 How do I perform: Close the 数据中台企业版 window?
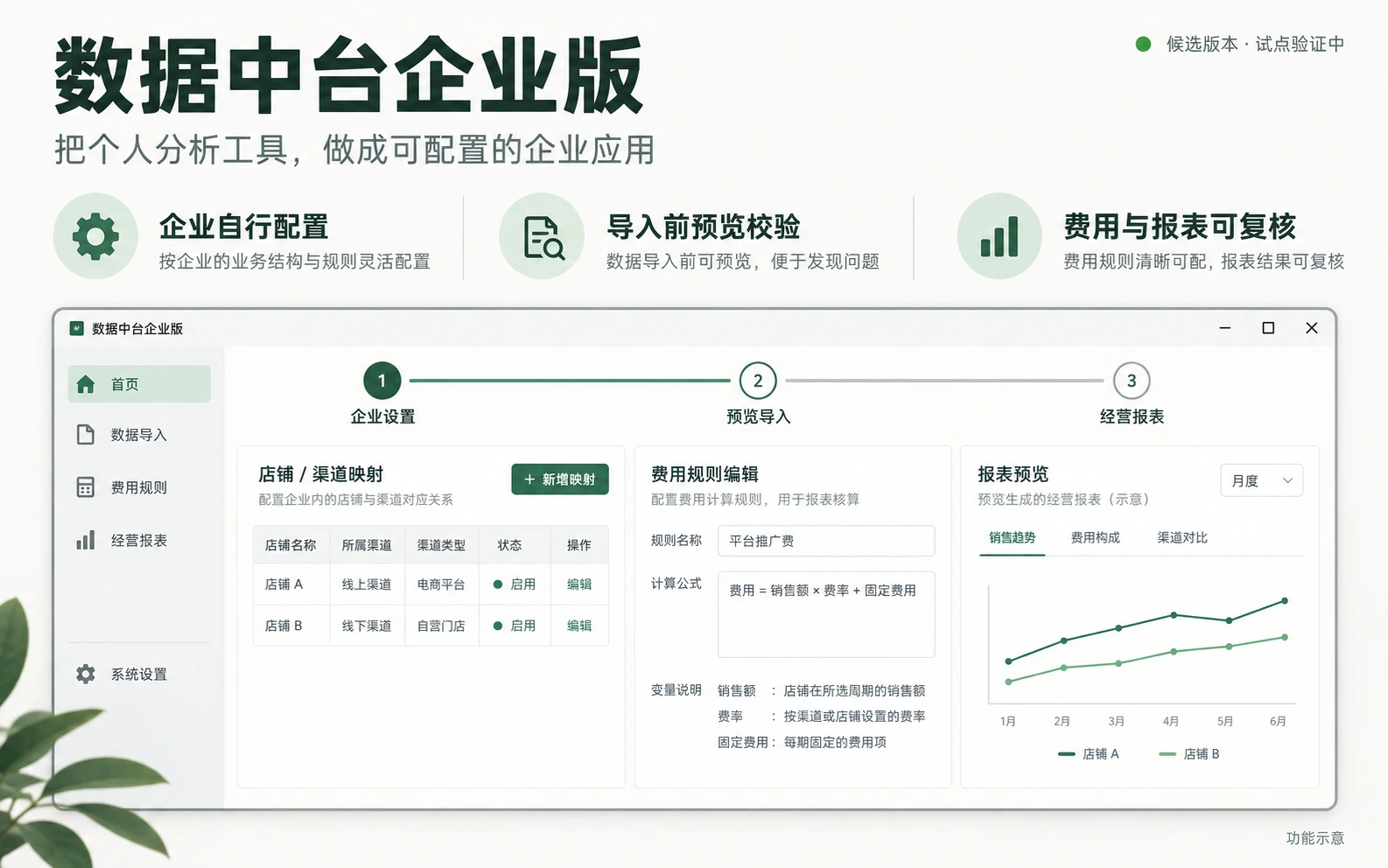click(1312, 328)
